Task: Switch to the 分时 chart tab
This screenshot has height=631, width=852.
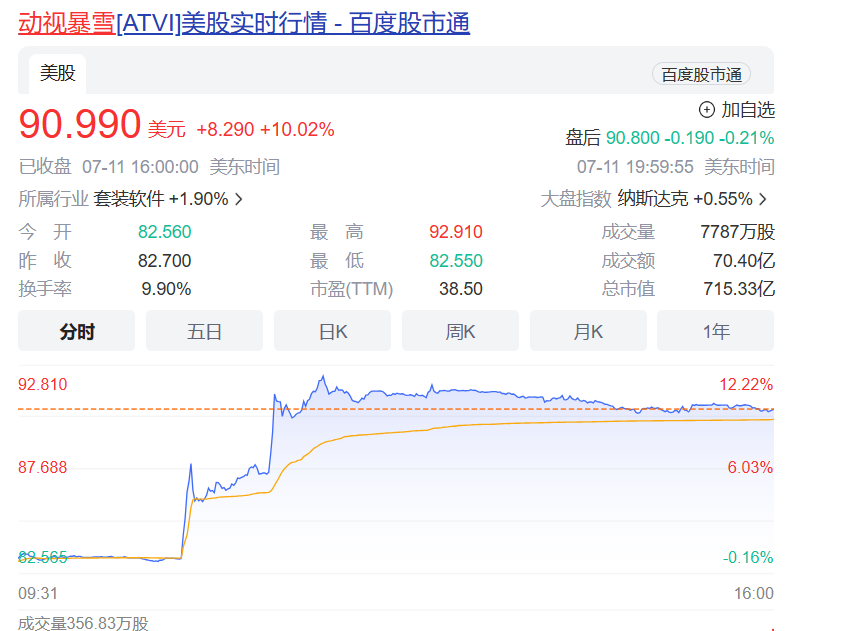Action: click(77, 331)
